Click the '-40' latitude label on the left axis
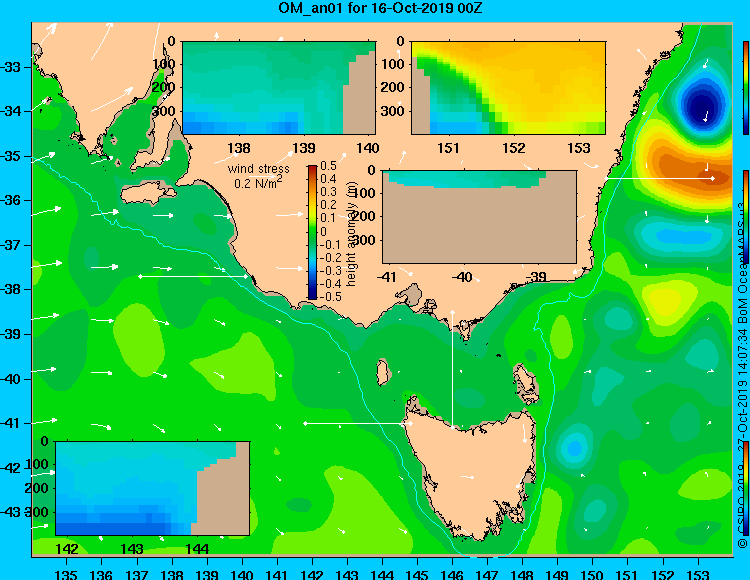Screen dimensions: 750x580 click(x=11, y=379)
